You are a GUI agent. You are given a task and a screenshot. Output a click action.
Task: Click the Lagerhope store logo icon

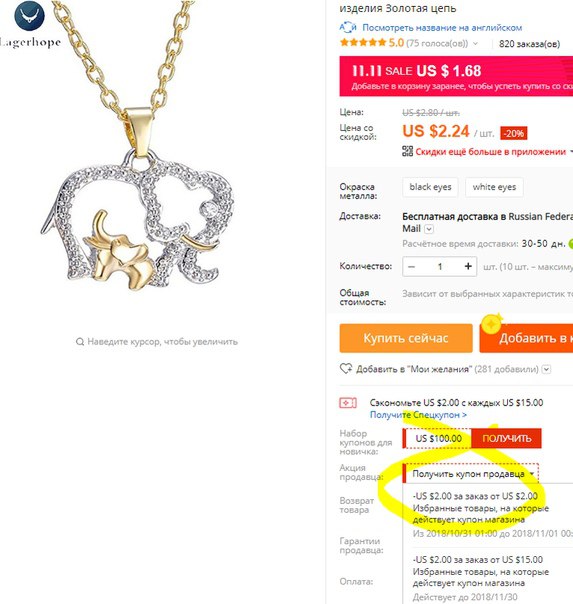coord(29,15)
